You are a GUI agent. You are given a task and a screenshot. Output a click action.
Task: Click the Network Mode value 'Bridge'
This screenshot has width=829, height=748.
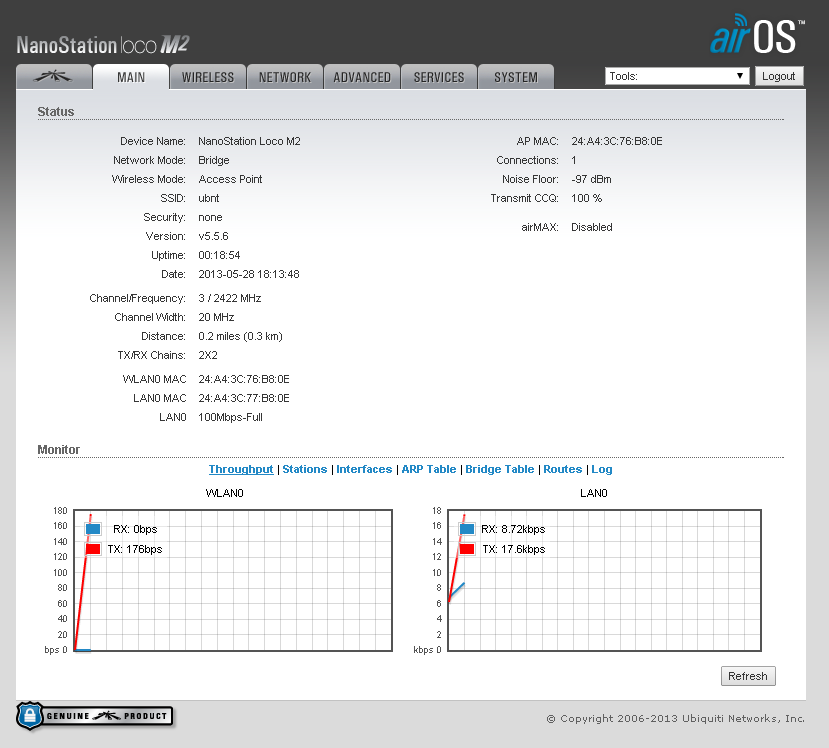[214, 160]
